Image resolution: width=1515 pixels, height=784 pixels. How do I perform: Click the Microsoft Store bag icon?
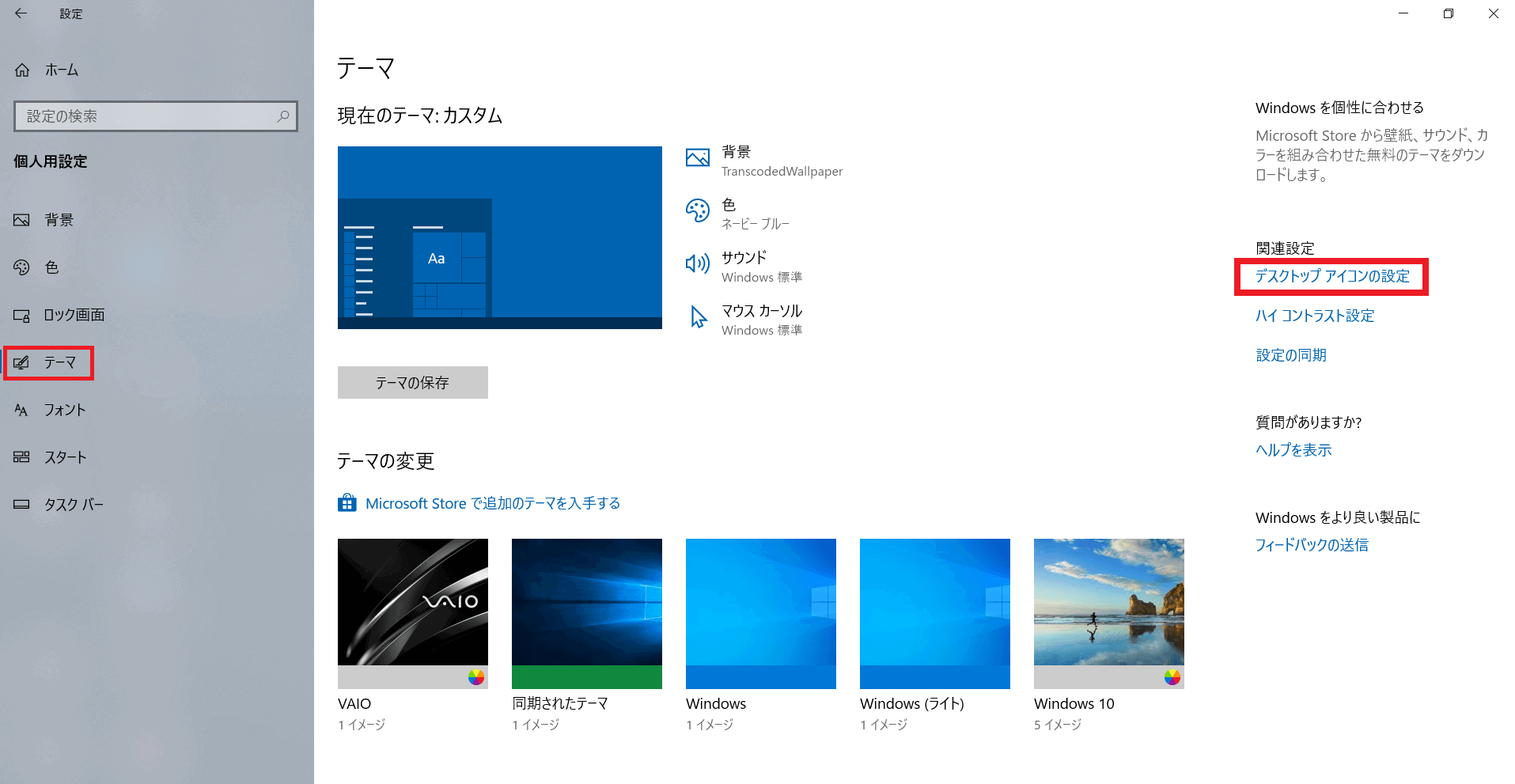point(347,503)
